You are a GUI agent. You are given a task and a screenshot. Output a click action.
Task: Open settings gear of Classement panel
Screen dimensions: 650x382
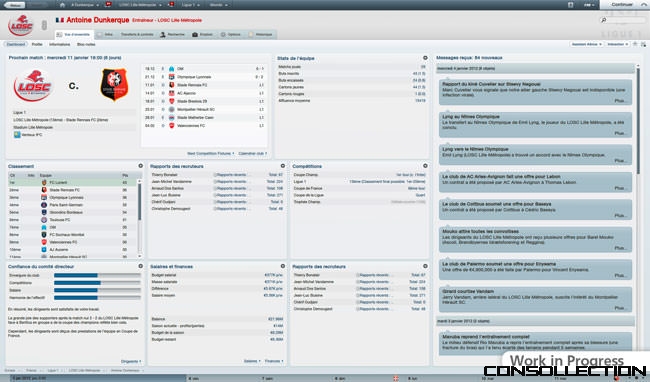pos(141,166)
